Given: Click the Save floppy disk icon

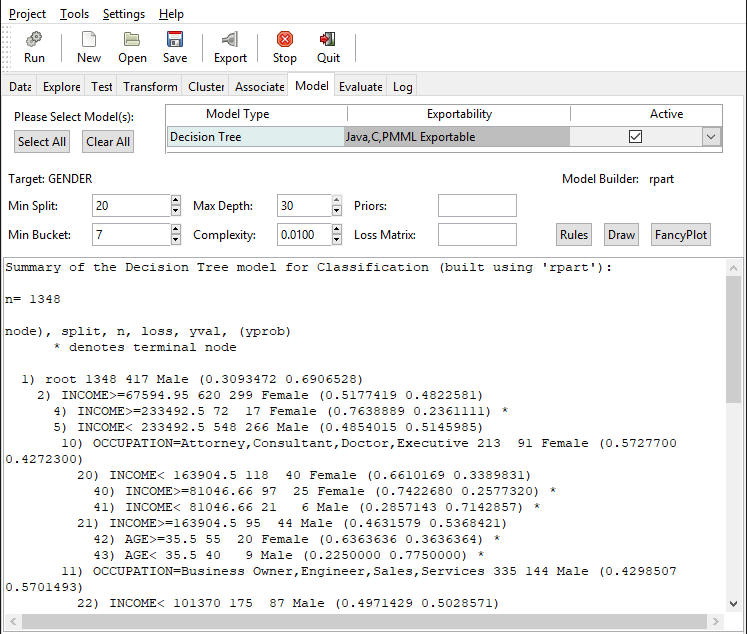Looking at the screenshot, I should (x=175, y=39).
